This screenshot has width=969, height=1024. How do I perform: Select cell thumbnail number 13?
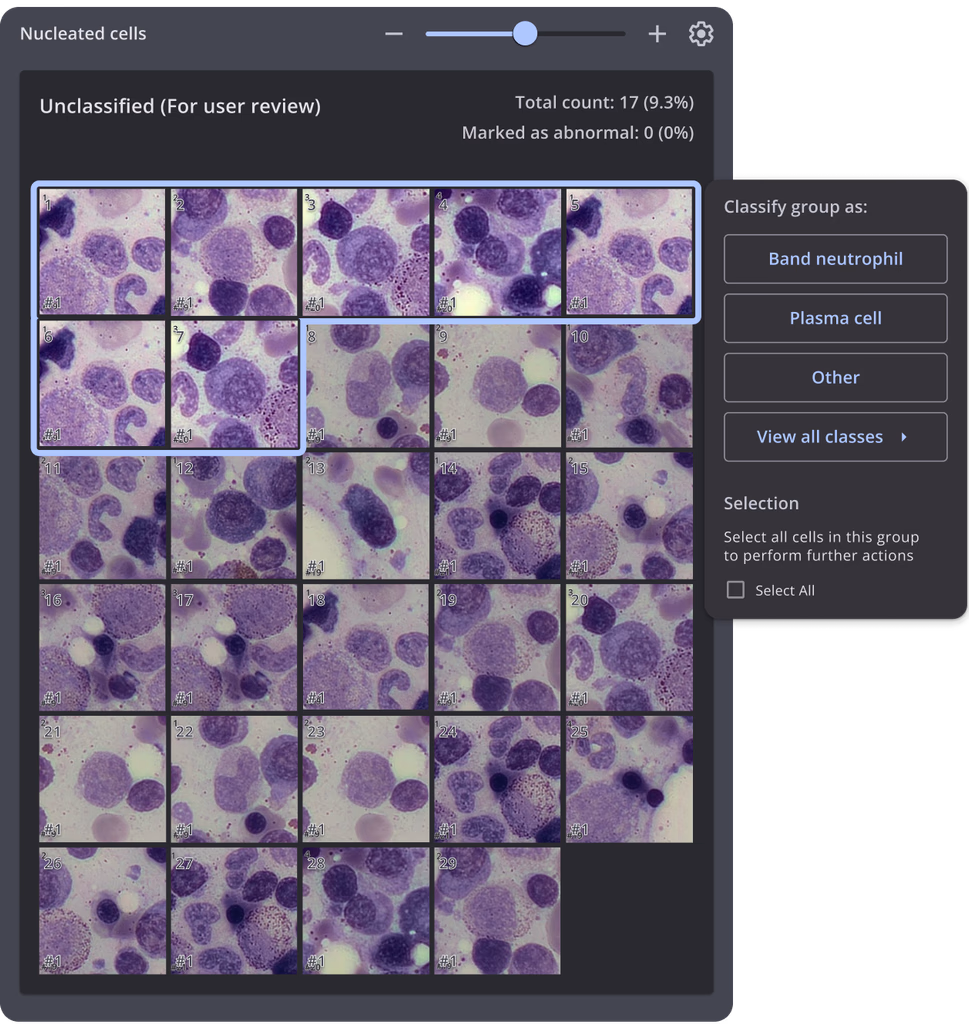[x=366, y=517]
